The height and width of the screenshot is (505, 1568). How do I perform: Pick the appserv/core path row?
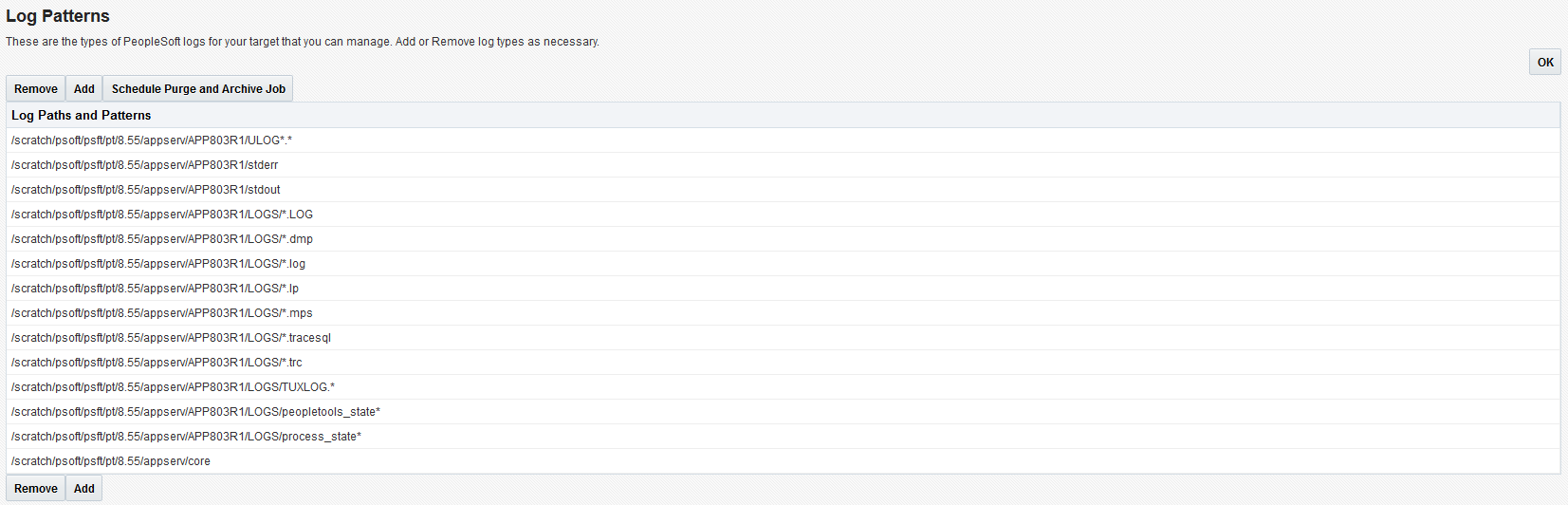pyautogui.click(x=111, y=461)
